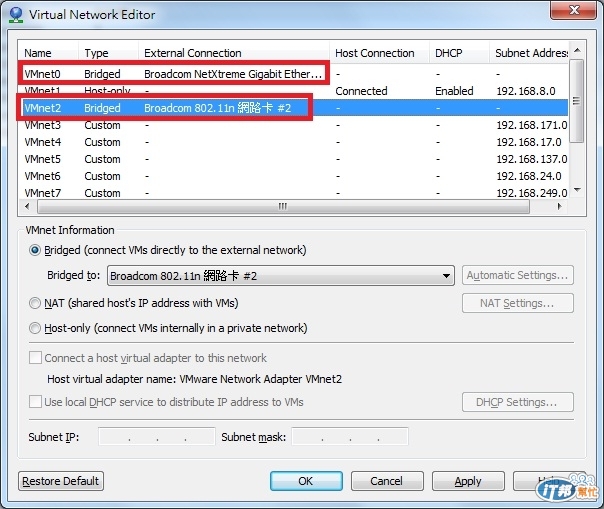Select the VMnet2 row
Viewport: 604px width, 509px height.
(x=293, y=108)
